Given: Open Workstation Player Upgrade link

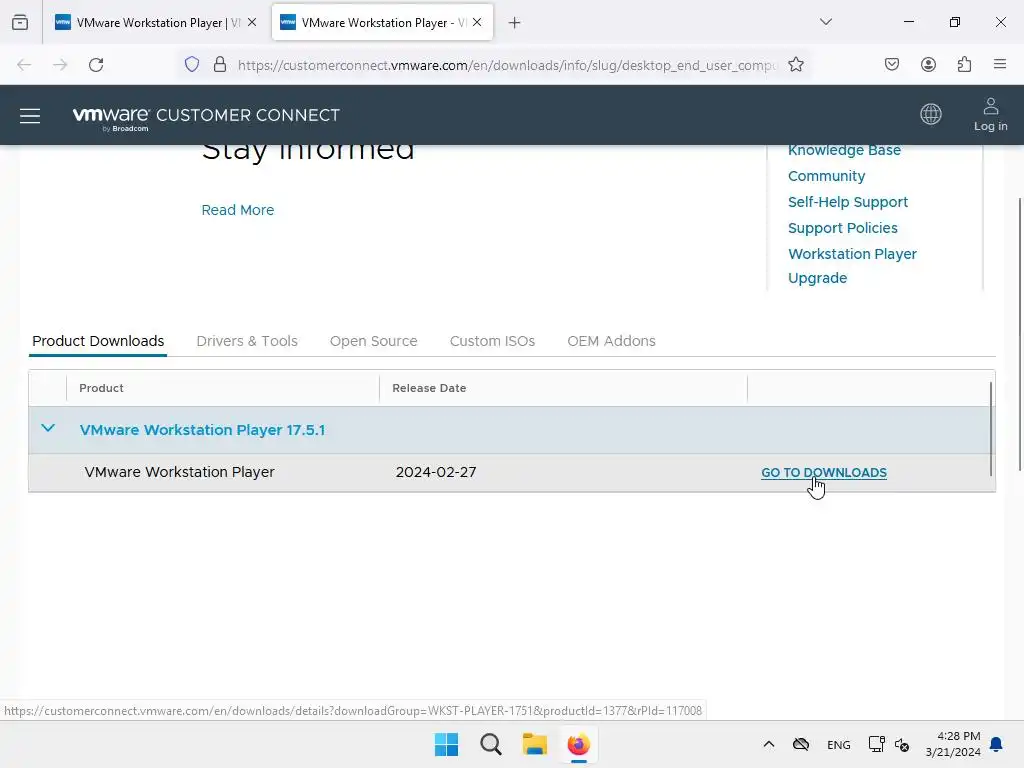Looking at the screenshot, I should (852, 266).
